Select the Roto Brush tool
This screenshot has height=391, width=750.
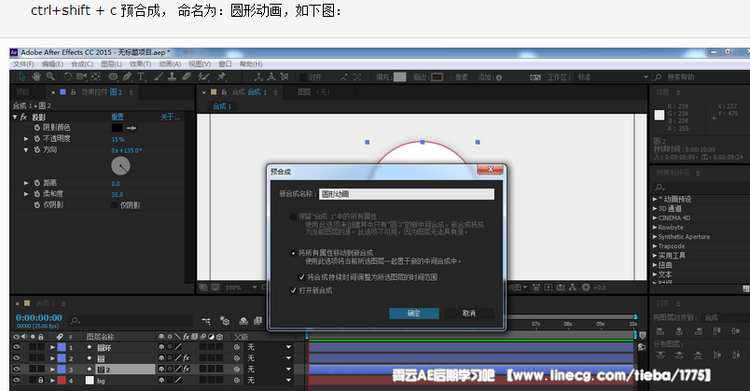(x=204, y=77)
